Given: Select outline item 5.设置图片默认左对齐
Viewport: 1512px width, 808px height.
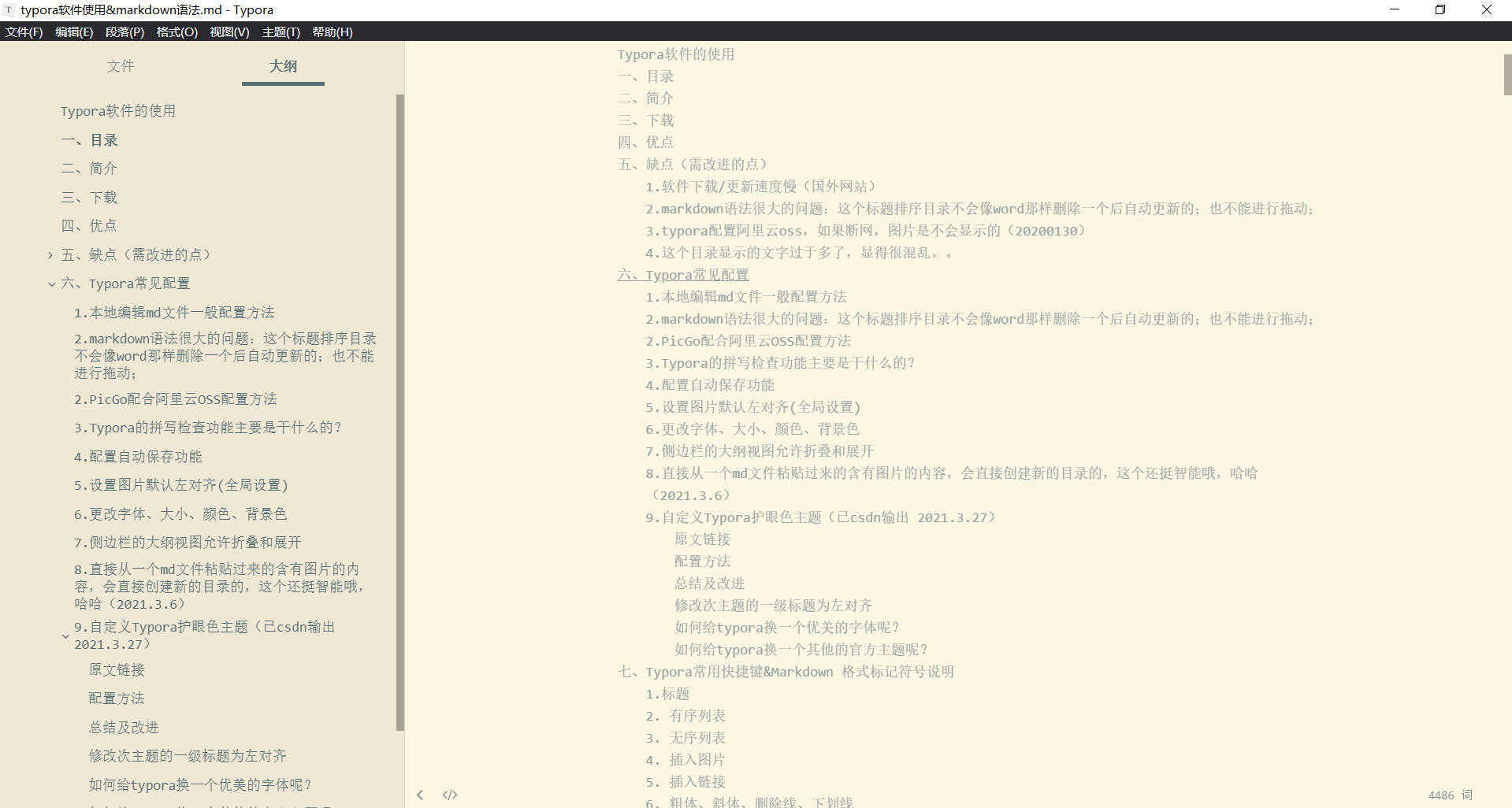Looking at the screenshot, I should click(181, 485).
